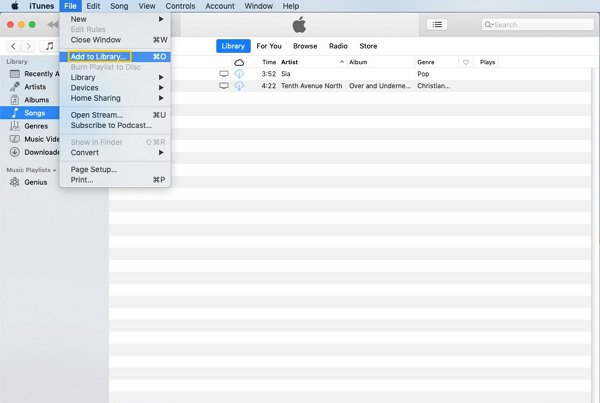Click the music note media picker
The width and height of the screenshot is (600, 403).
(49, 46)
